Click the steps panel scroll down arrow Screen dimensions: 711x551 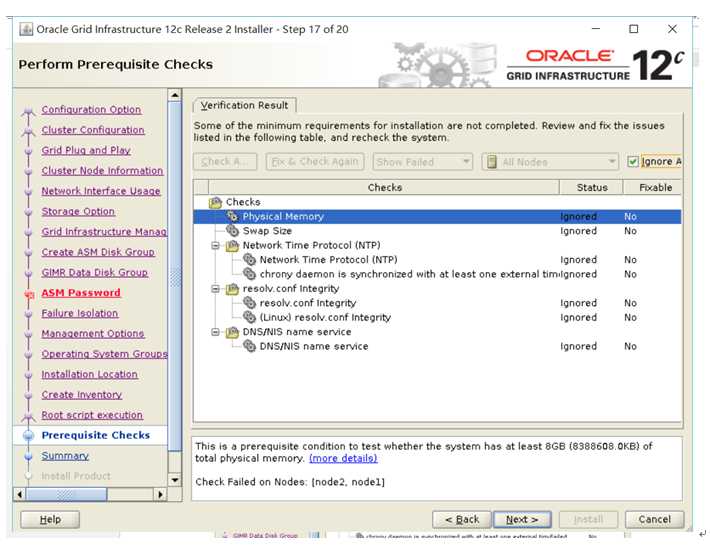tap(175, 480)
